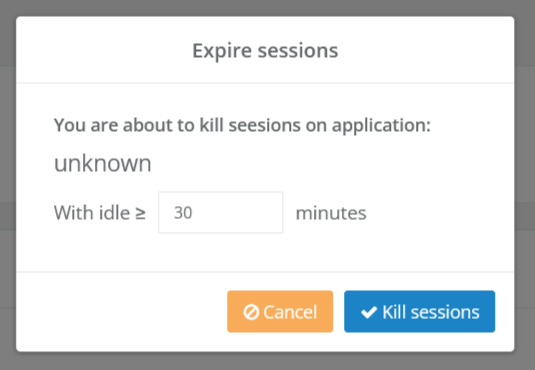
Task: Click the dialog footer left of Cancel
Action: coord(121,311)
